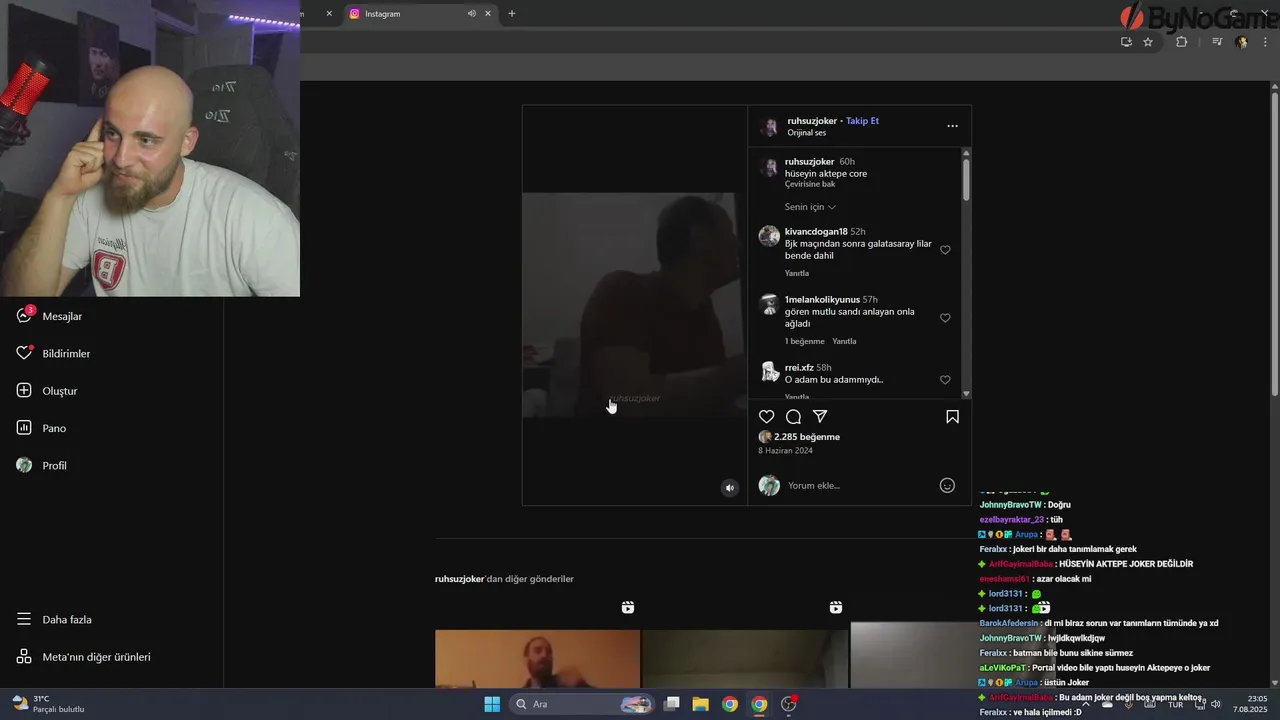The height and width of the screenshot is (720, 1280).
Task: Click install app icon in address bar
Action: 1126,42
